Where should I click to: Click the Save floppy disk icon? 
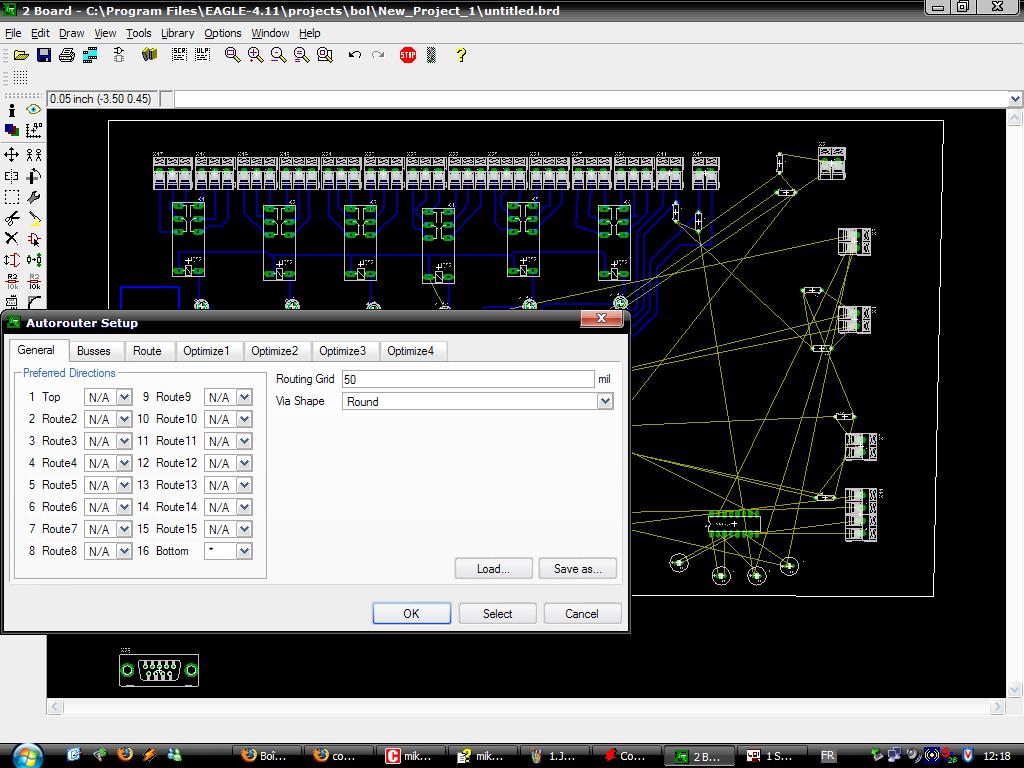click(43, 55)
